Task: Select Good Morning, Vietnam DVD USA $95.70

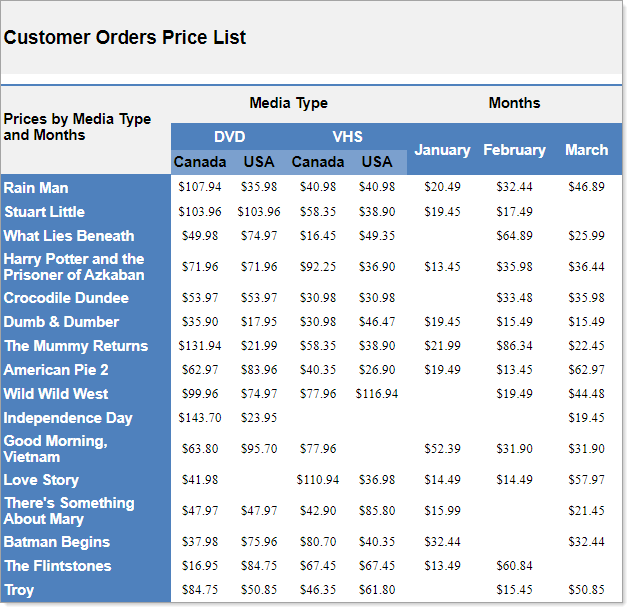Action: click(x=259, y=449)
